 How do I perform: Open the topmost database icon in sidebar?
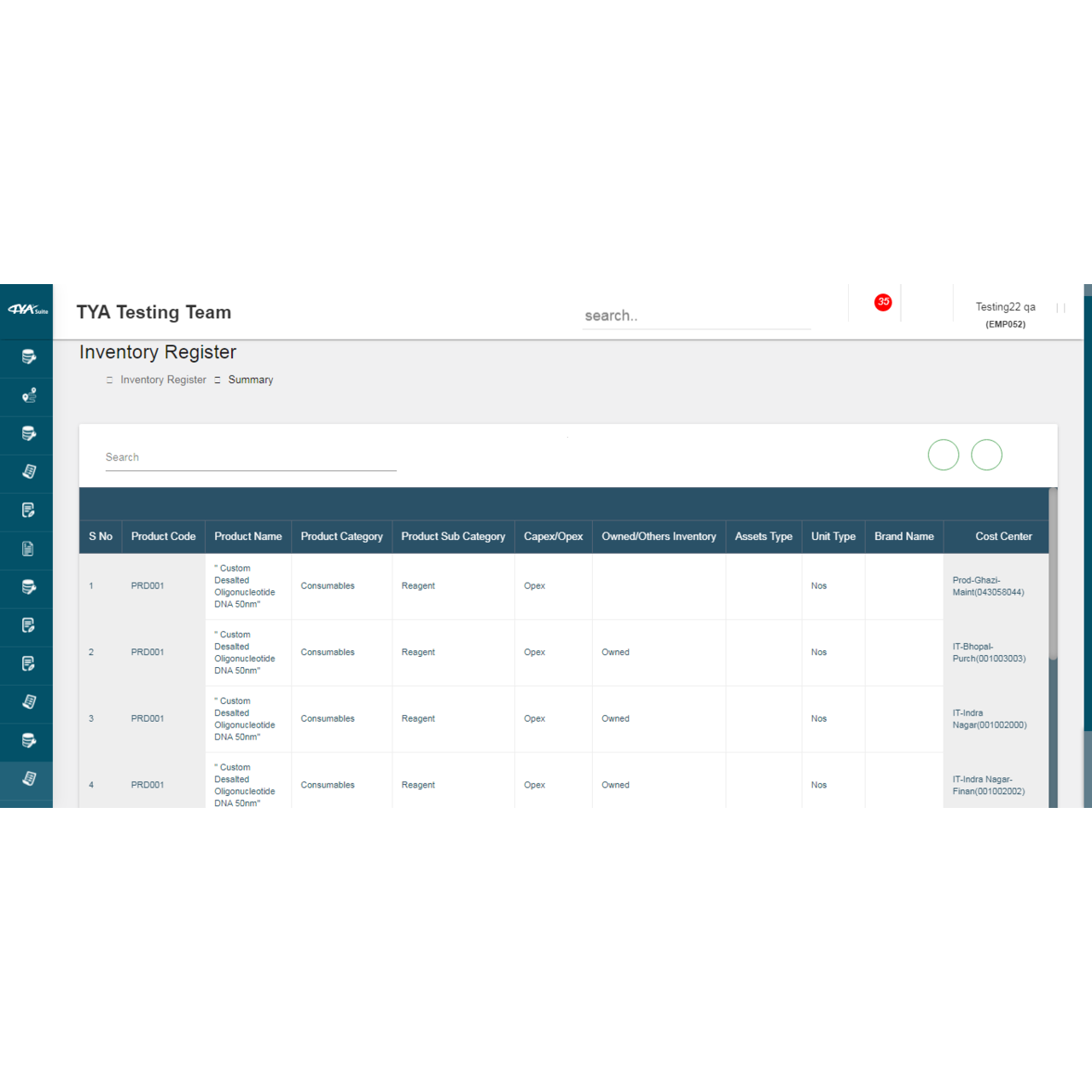28,357
